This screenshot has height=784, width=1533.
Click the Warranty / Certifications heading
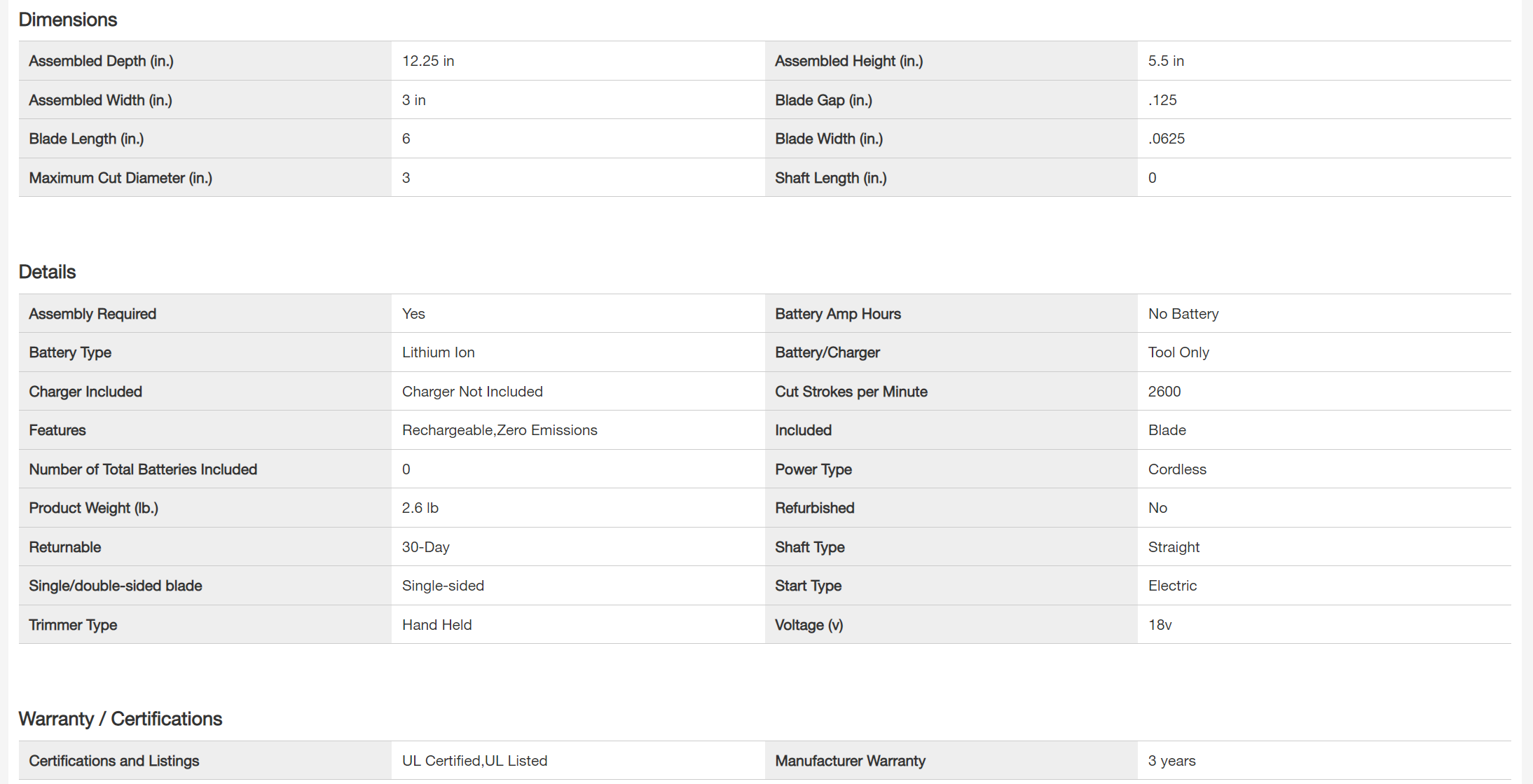pyautogui.click(x=120, y=719)
